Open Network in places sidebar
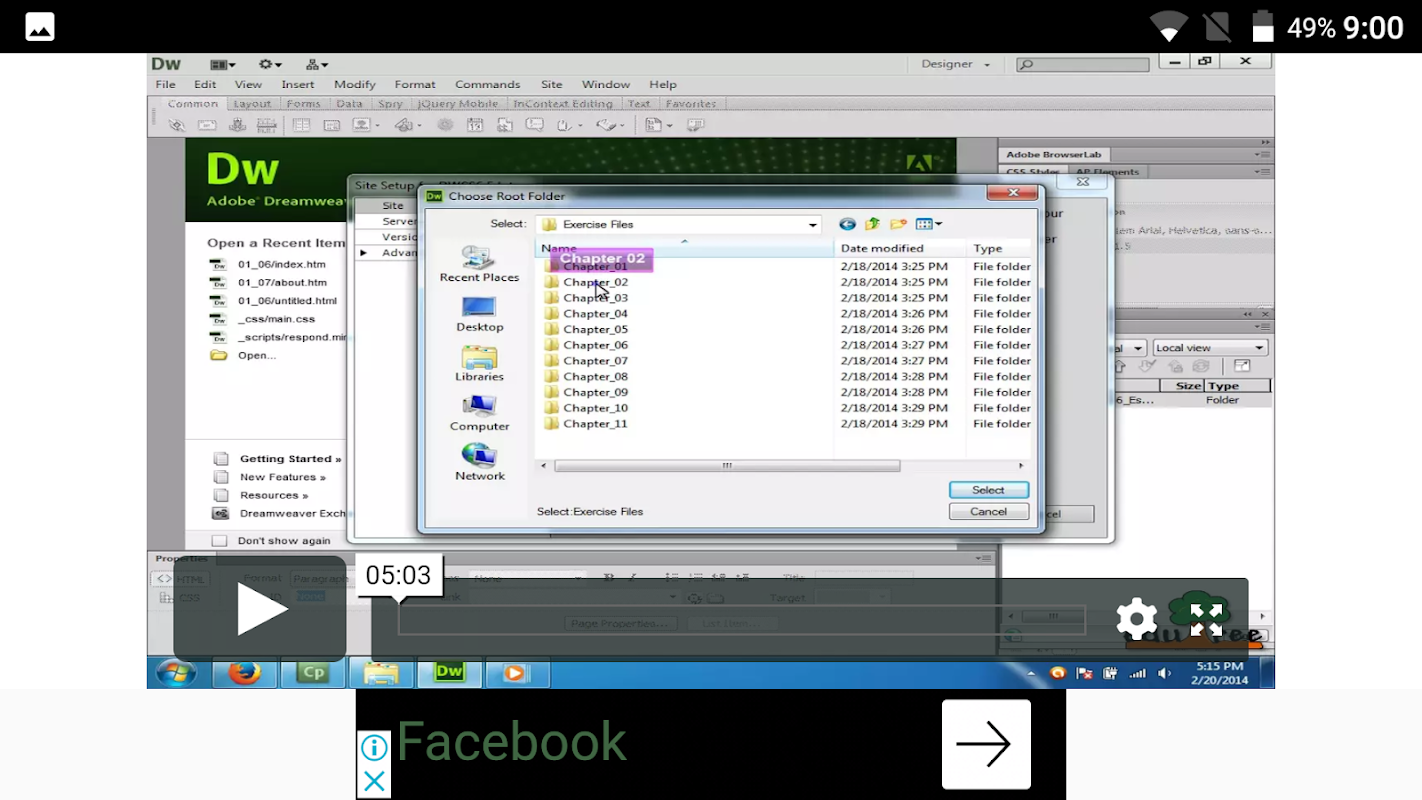 click(x=479, y=463)
